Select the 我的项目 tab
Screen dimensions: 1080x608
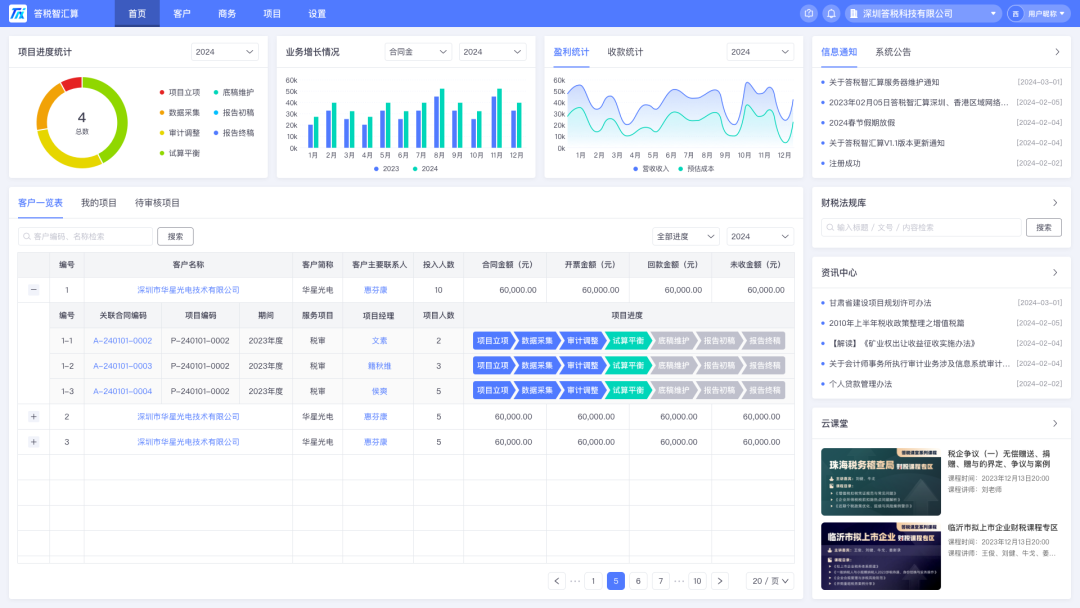pyautogui.click(x=99, y=202)
